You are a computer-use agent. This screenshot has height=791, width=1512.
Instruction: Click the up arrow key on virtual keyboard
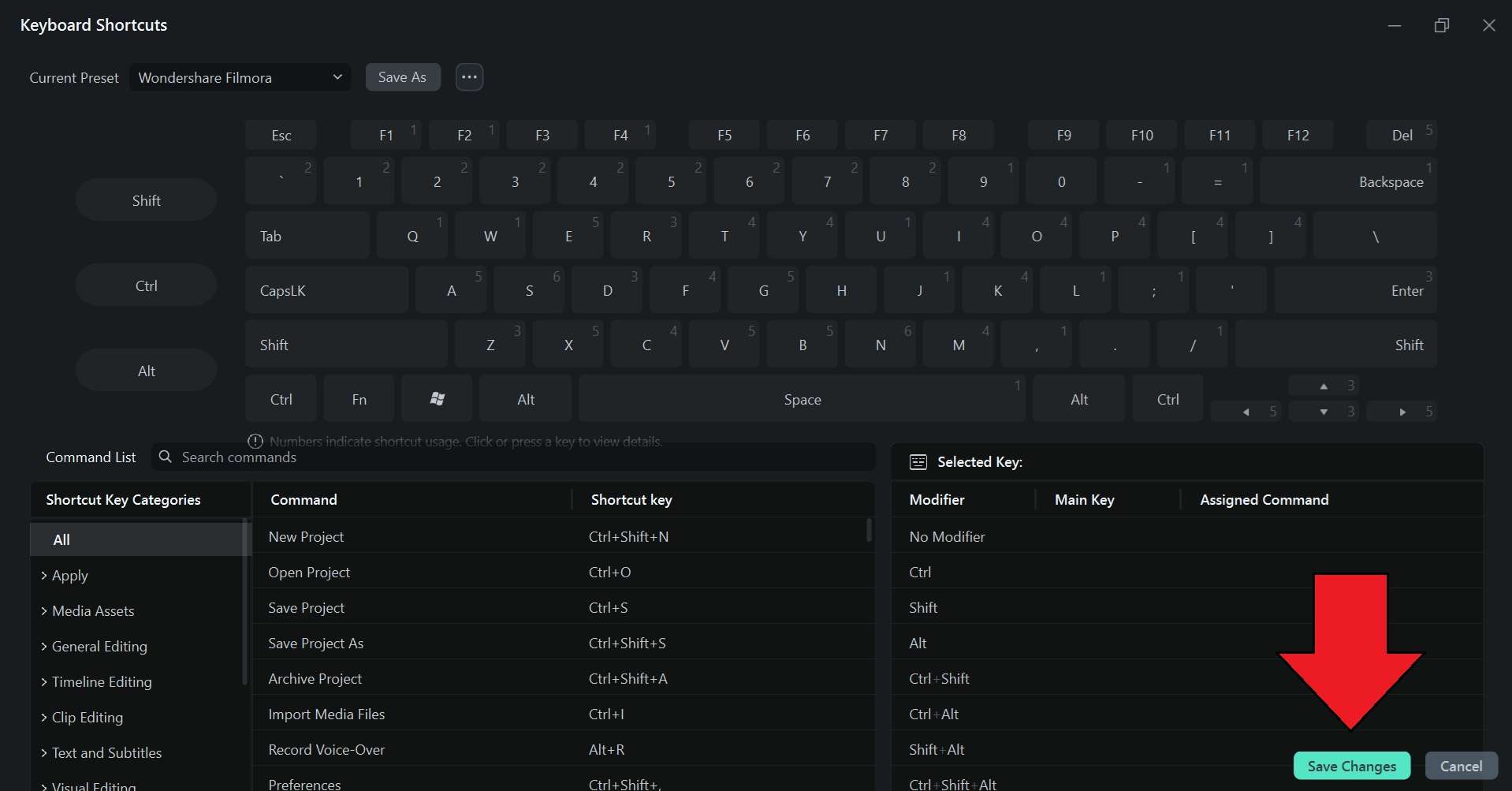pos(1324,386)
